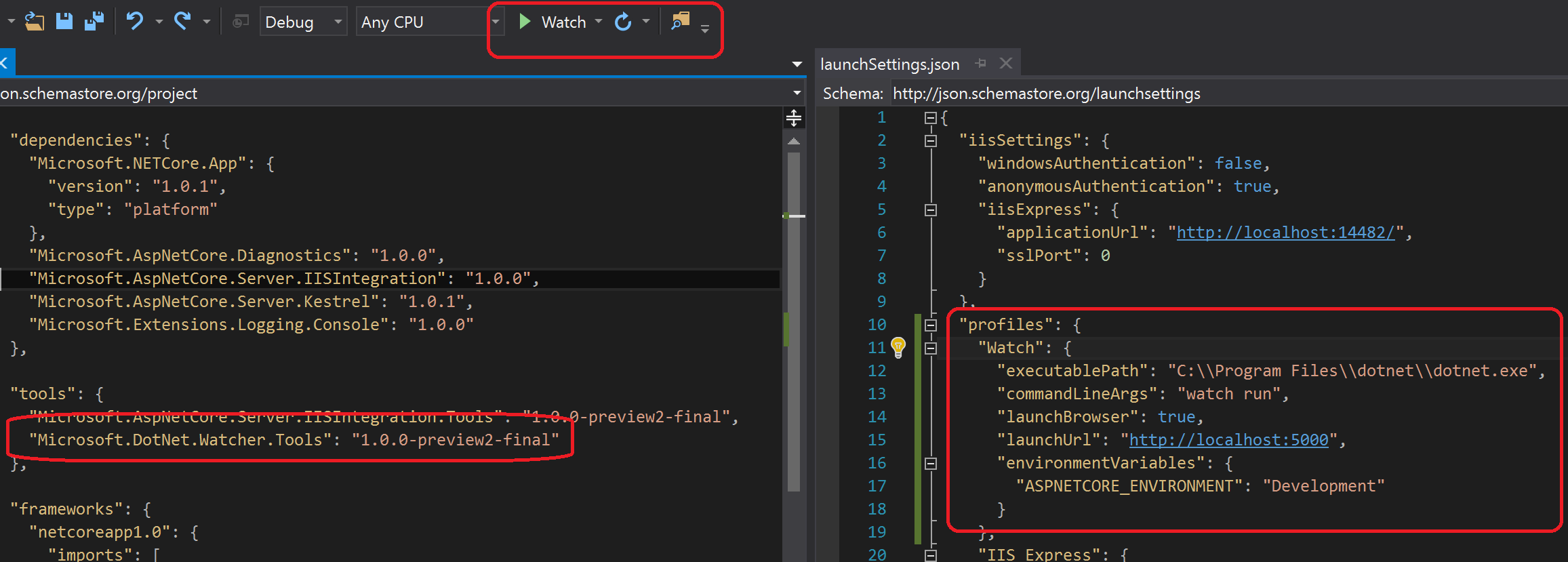Viewport: 1568px width, 562px height.
Task: Click the split editor handle icon
Action: click(x=794, y=118)
